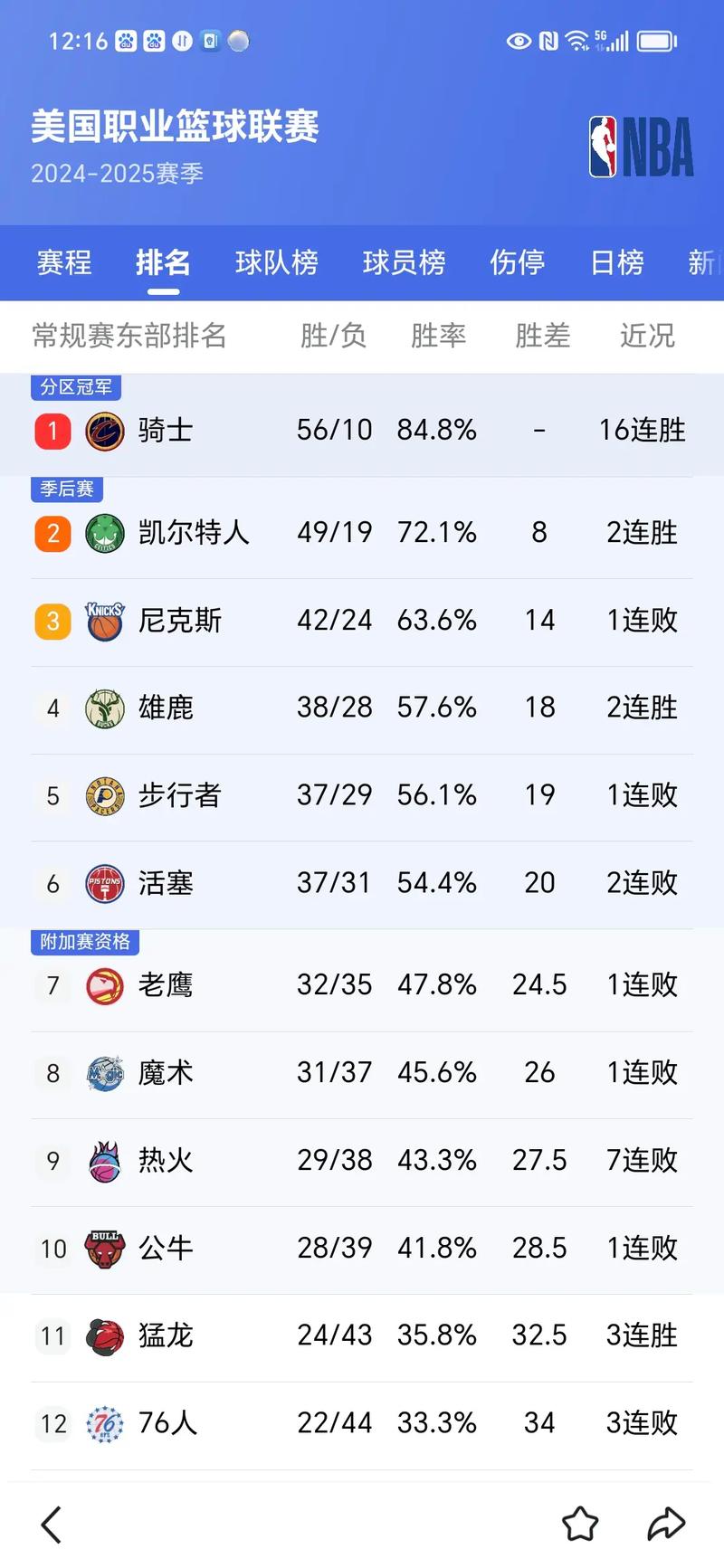Tap the star favorite icon
Image resolution: width=724 pixels, height=1568 pixels.
[580, 1524]
